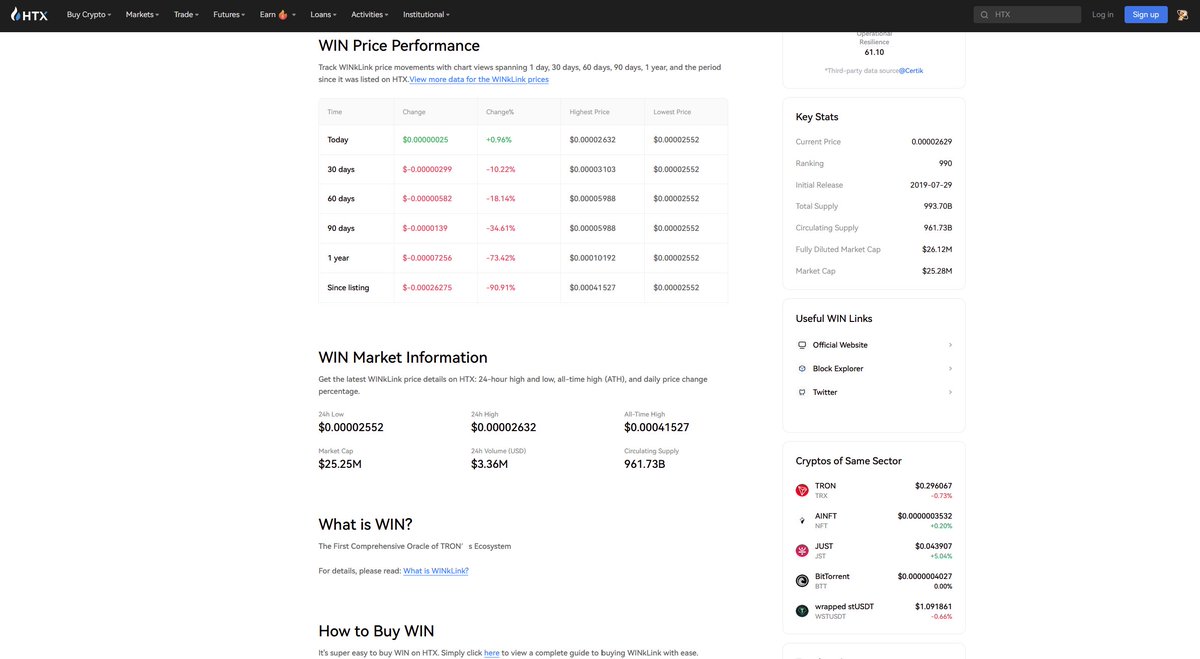Click the AINFT name in Same Sector

pyautogui.click(x=826, y=516)
